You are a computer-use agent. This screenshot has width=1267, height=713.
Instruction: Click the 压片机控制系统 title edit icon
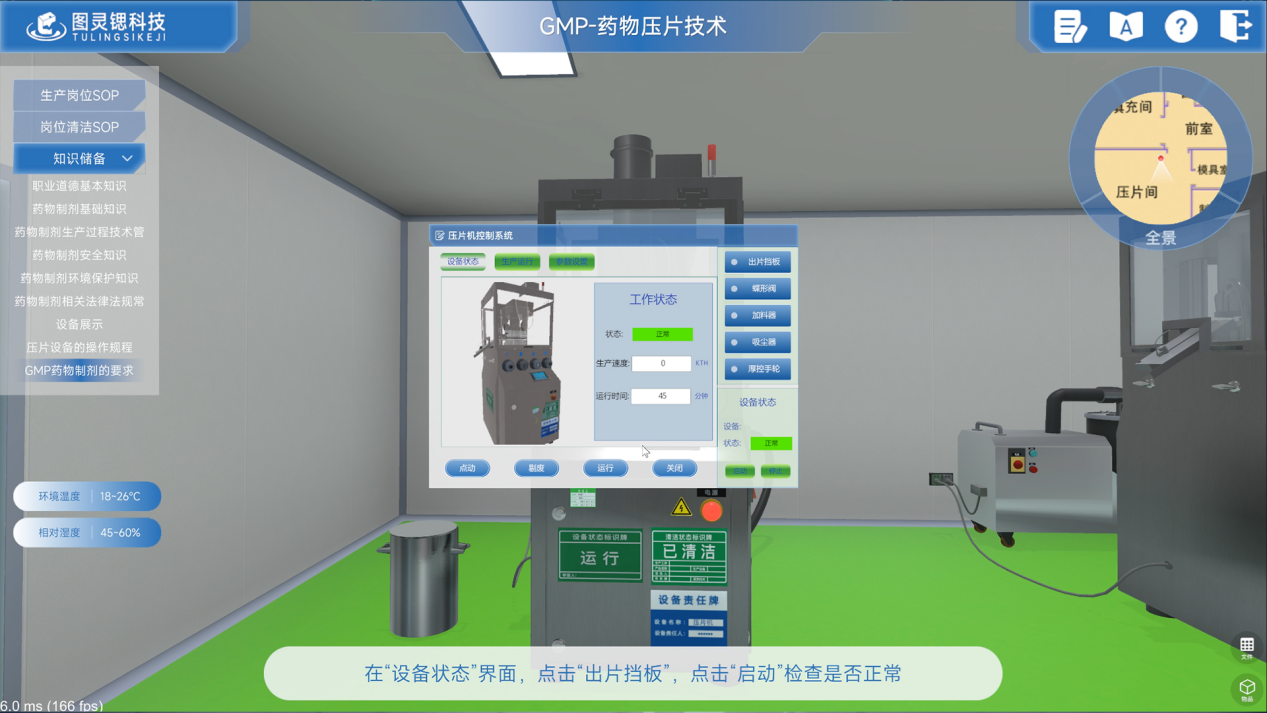439,236
